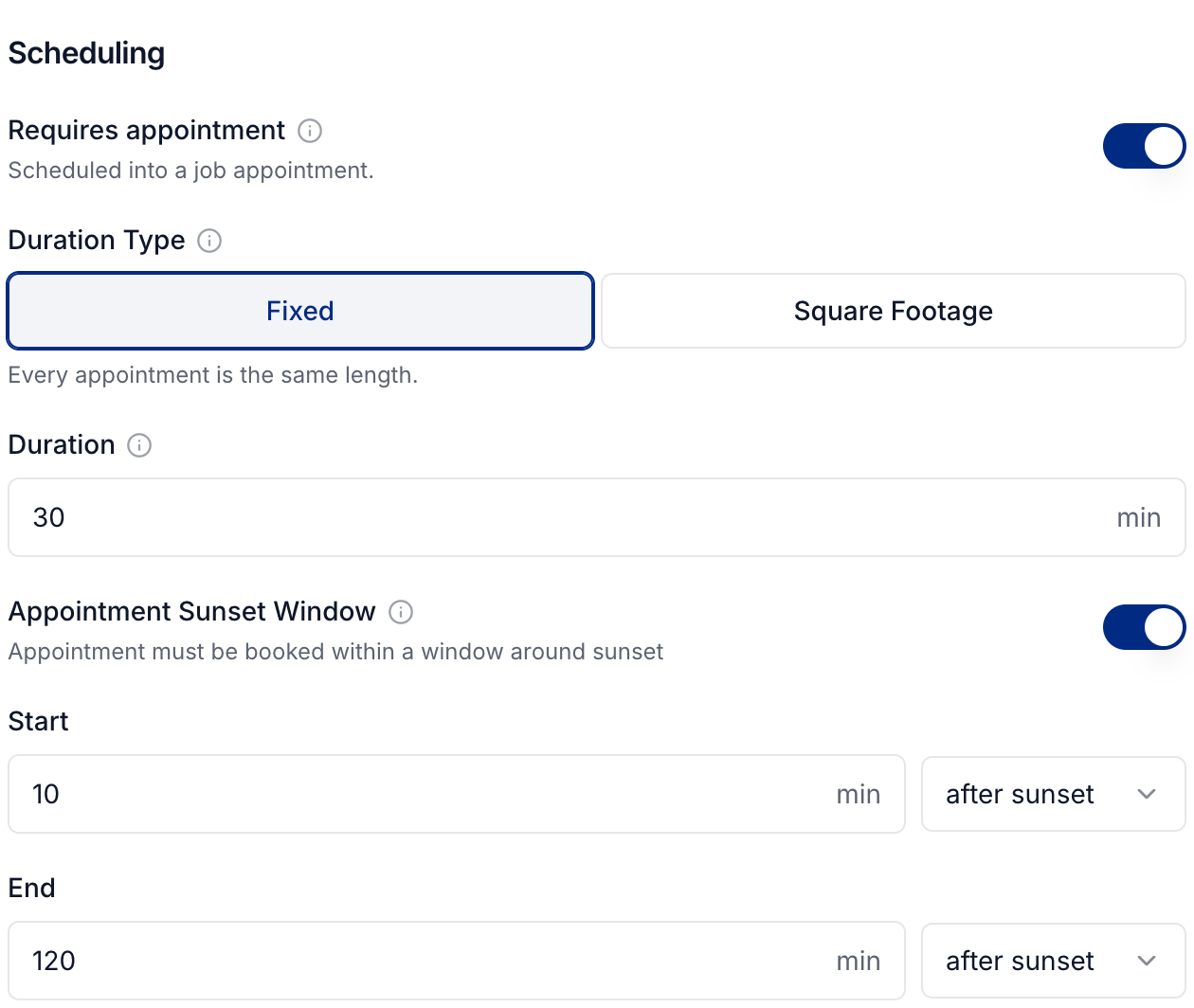Screen dimensions: 1194x1008
Task: Select the Fixed duration type
Action: pyautogui.click(x=300, y=311)
